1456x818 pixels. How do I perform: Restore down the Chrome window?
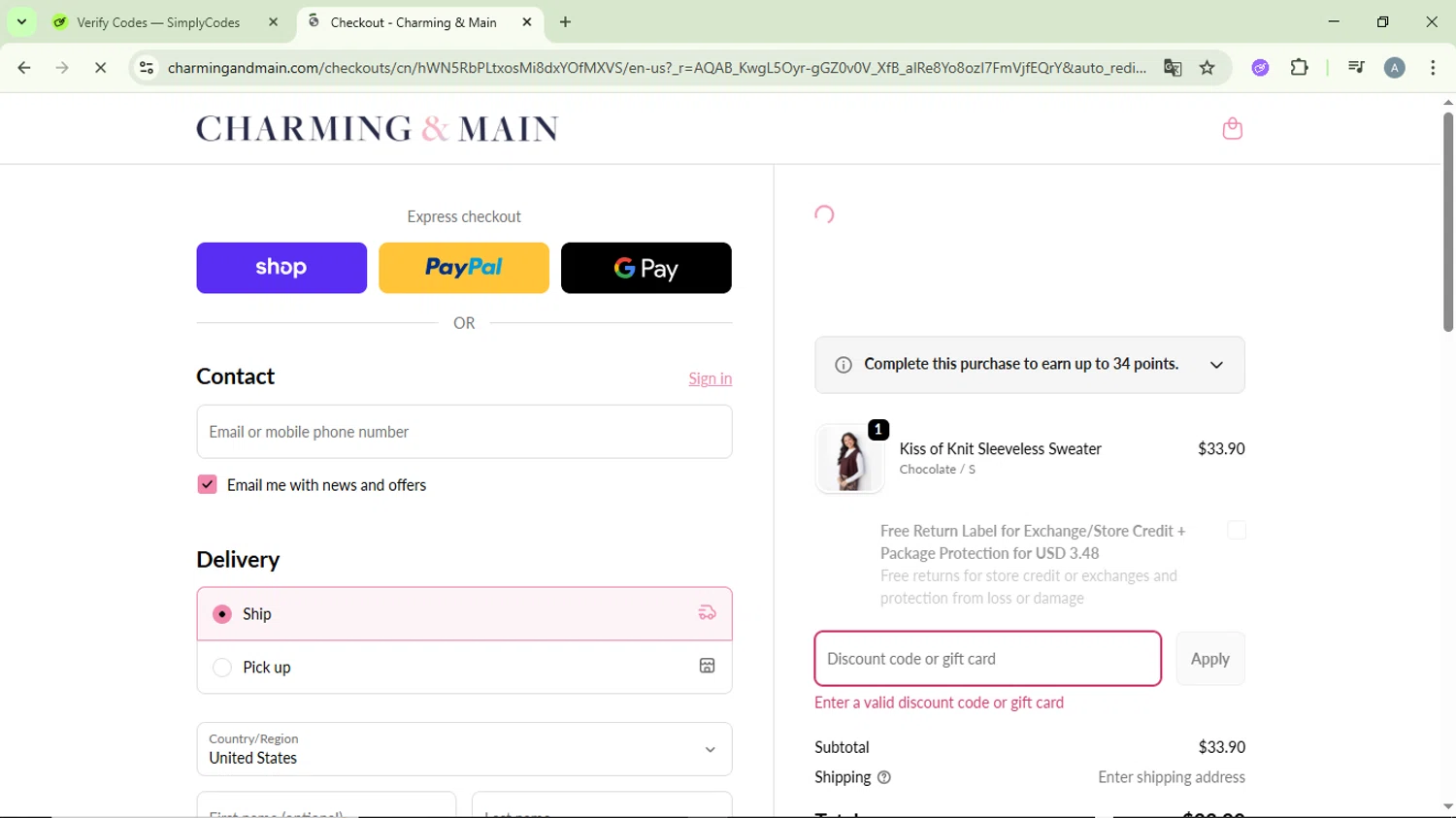pyautogui.click(x=1383, y=21)
